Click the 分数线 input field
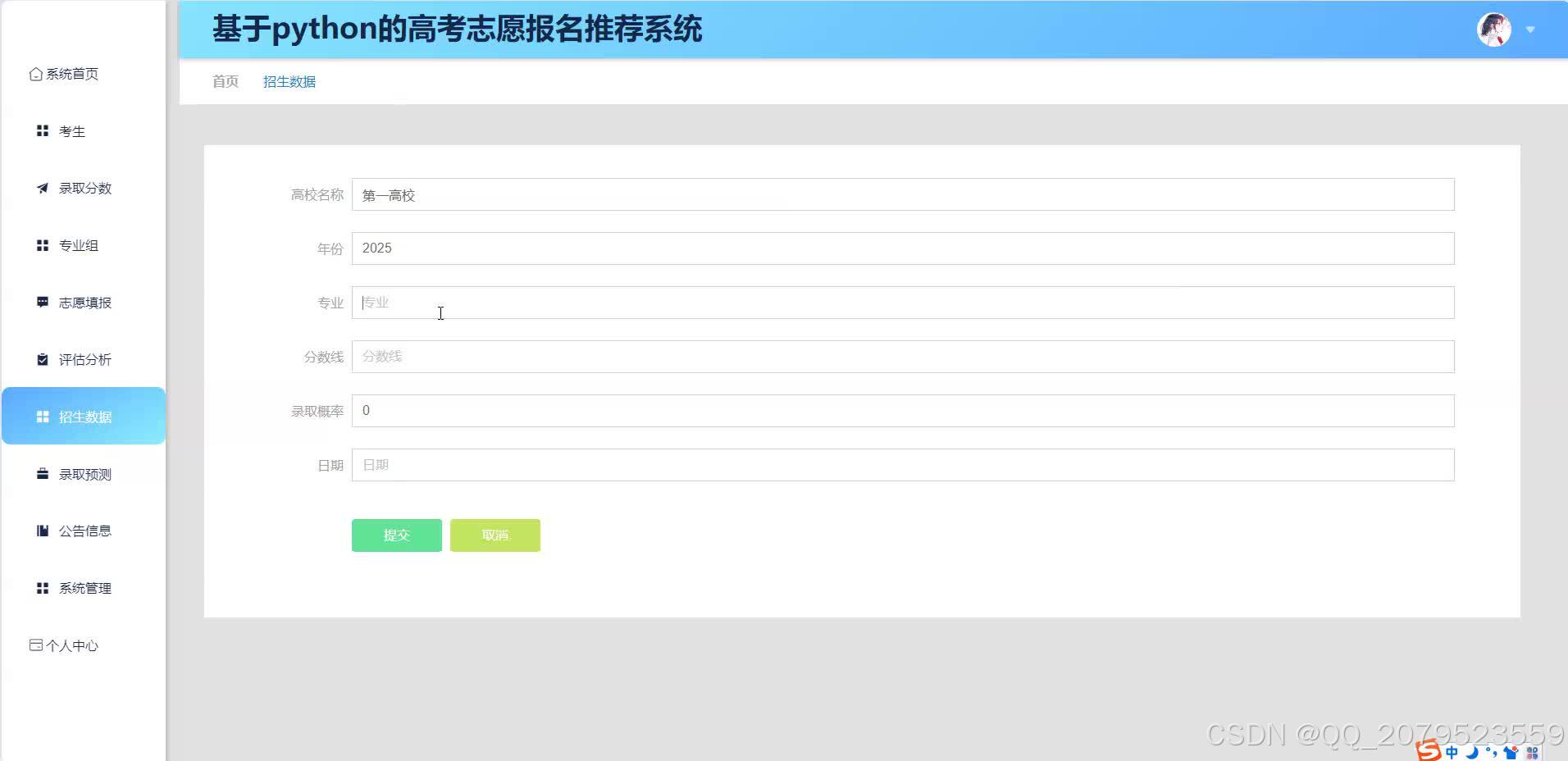This screenshot has height=761, width=1568. pyautogui.click(x=903, y=357)
